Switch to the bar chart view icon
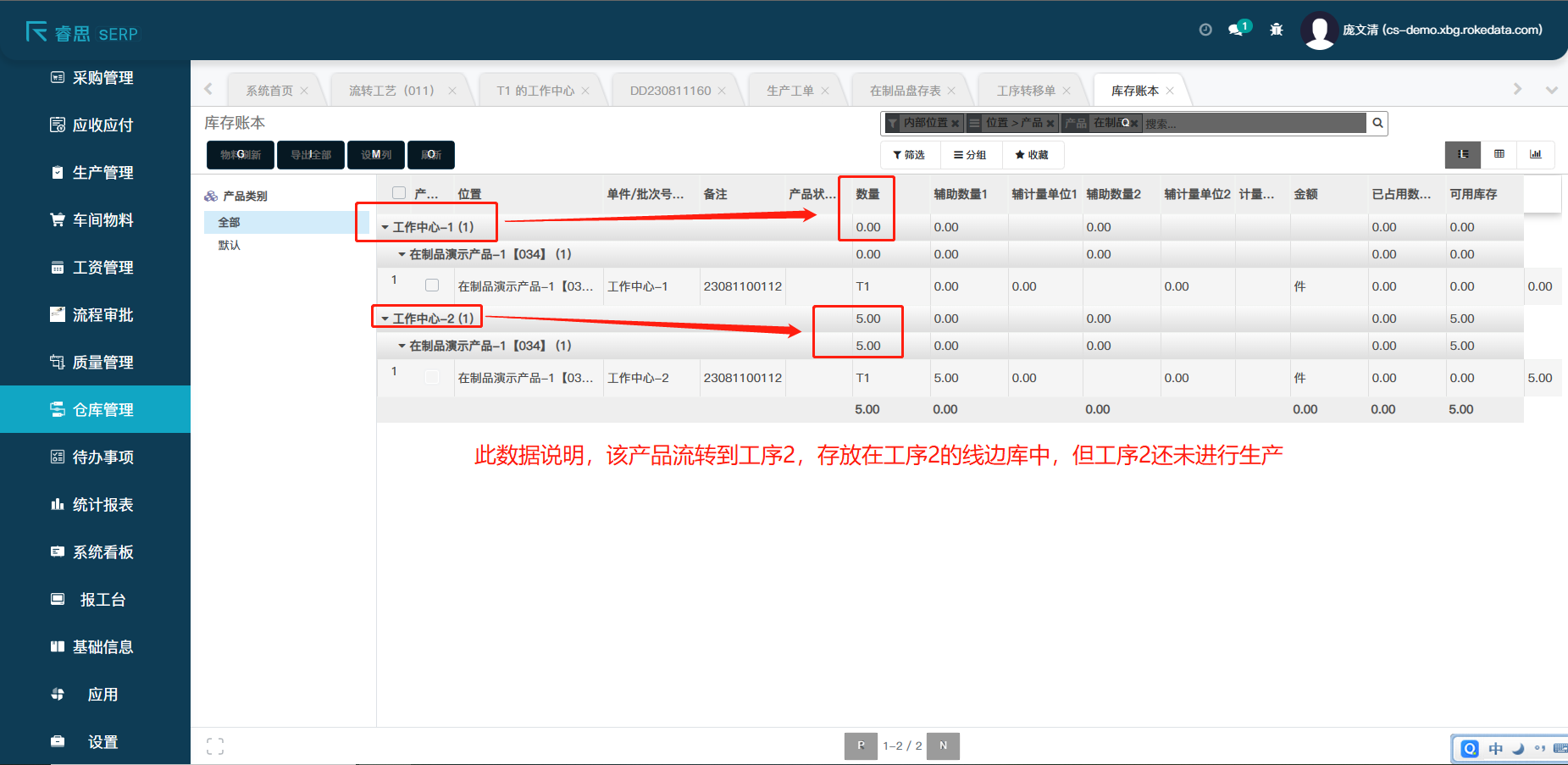1568x765 pixels. tap(1535, 154)
